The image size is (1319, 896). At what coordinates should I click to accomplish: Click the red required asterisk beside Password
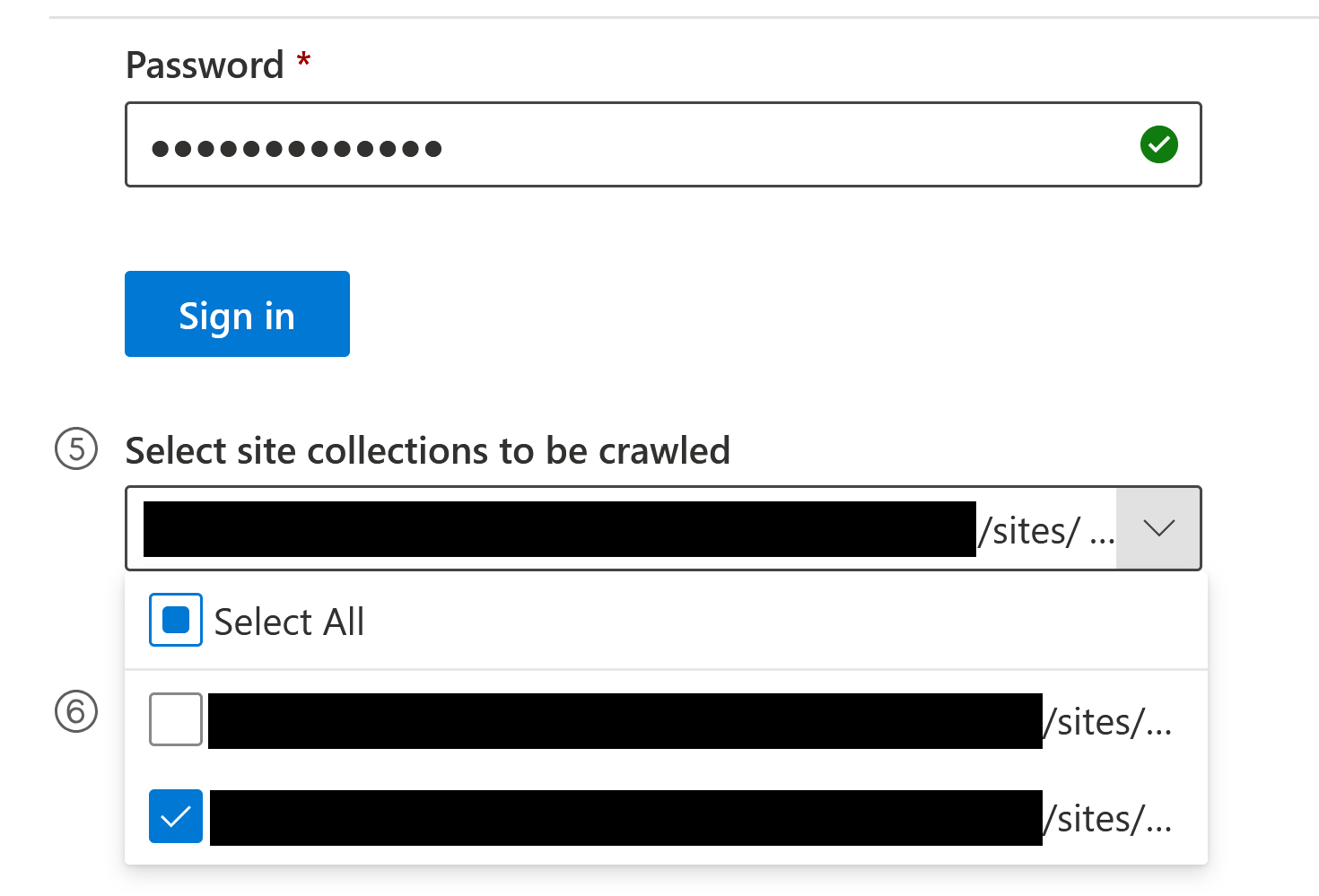[x=304, y=61]
